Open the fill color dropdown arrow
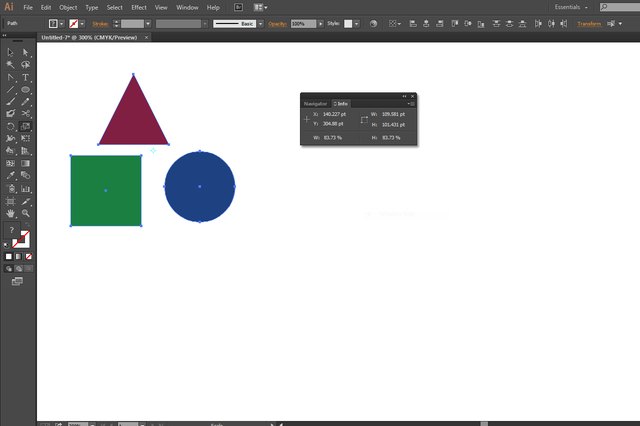Screen dimensions: 640x426 (62, 24)
